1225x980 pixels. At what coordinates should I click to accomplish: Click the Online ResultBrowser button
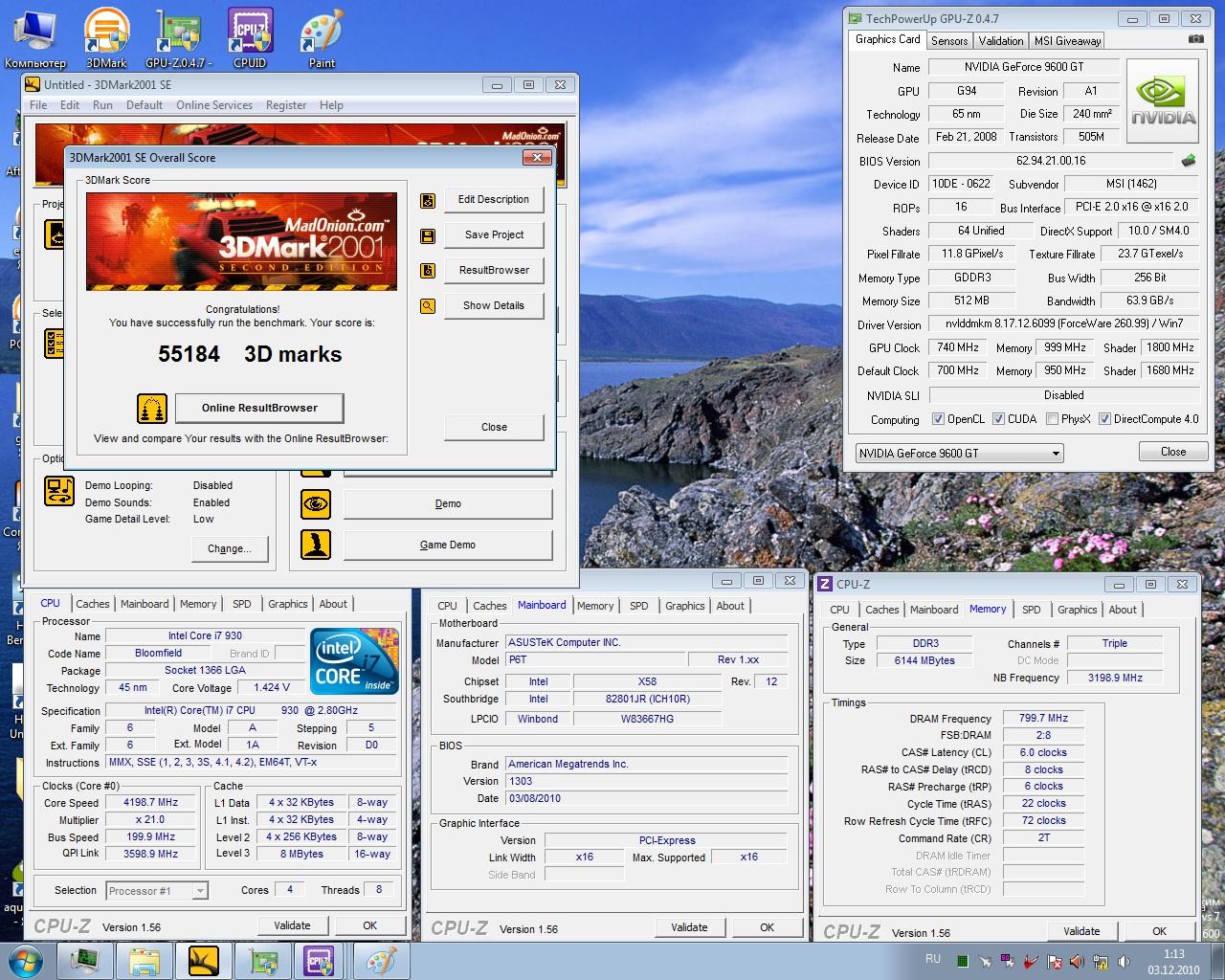click(259, 408)
